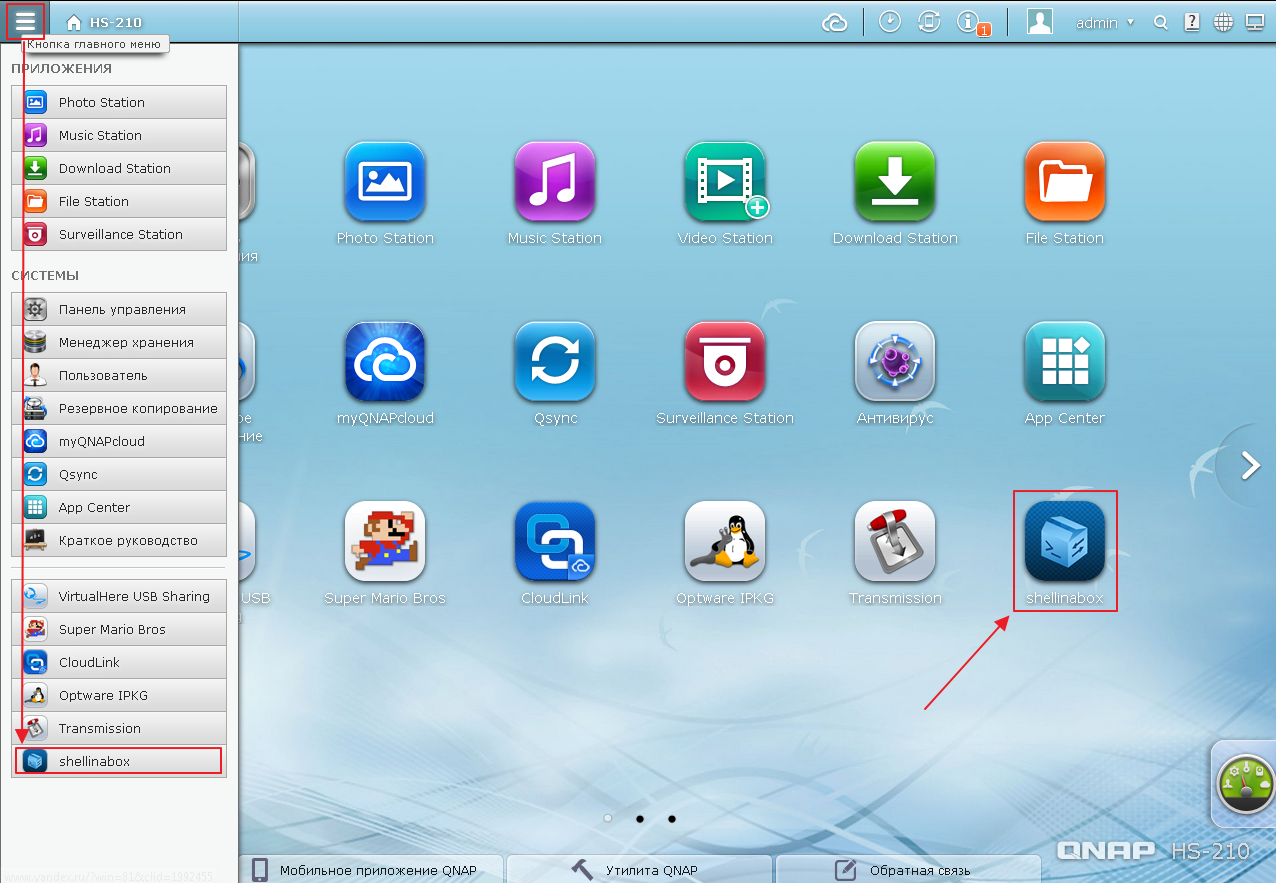The image size is (1276, 883).
Task: Open the language globe icon
Action: [1222, 22]
